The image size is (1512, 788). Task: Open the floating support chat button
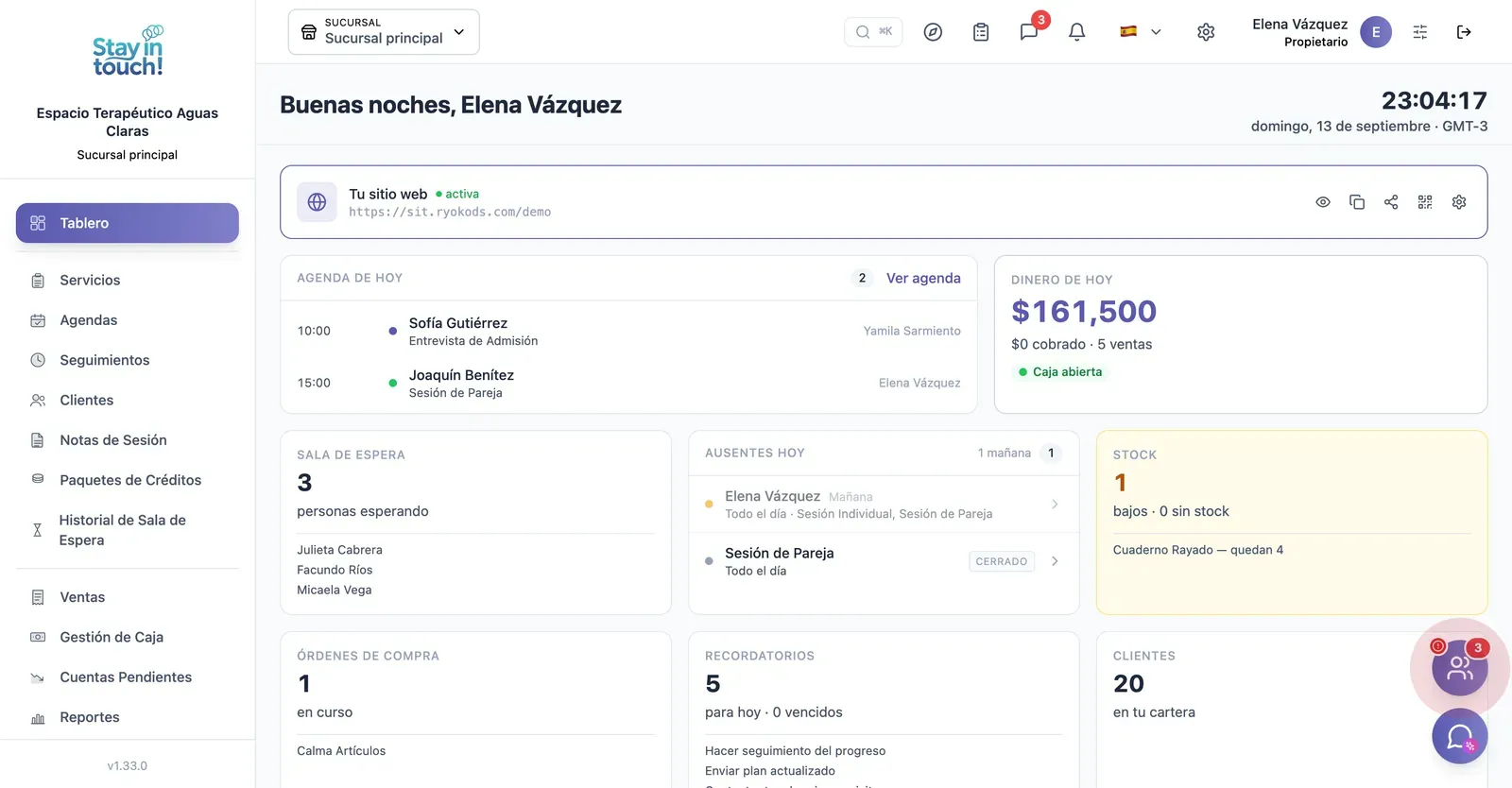(x=1460, y=736)
